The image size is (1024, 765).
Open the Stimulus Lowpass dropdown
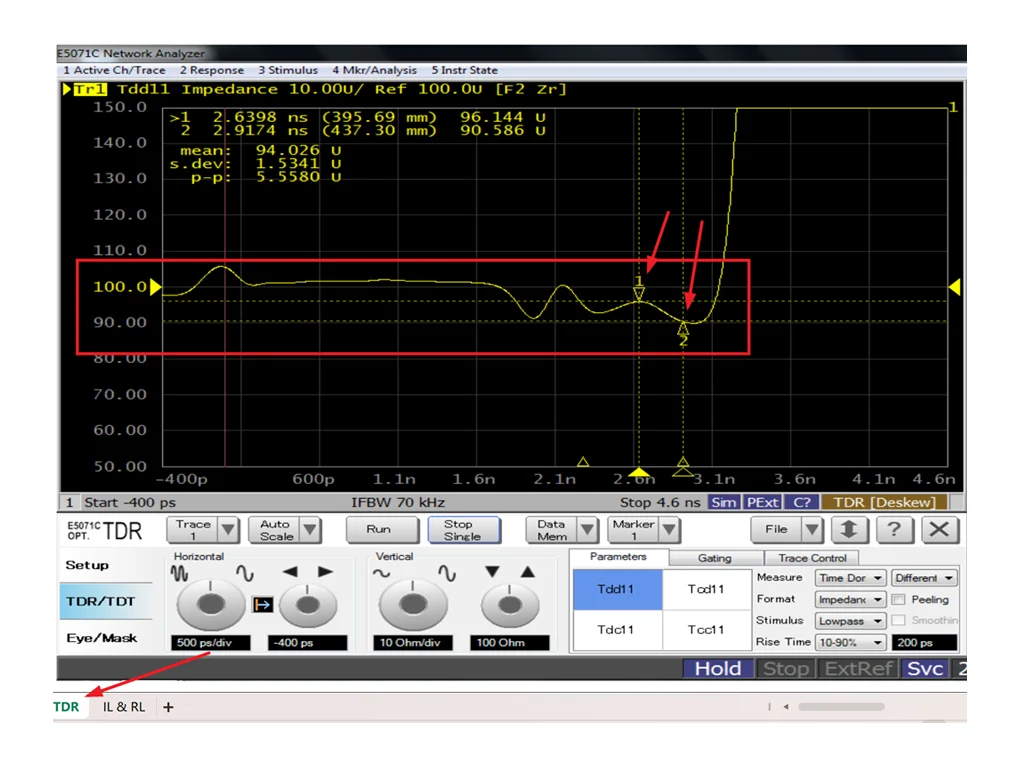(x=850, y=621)
